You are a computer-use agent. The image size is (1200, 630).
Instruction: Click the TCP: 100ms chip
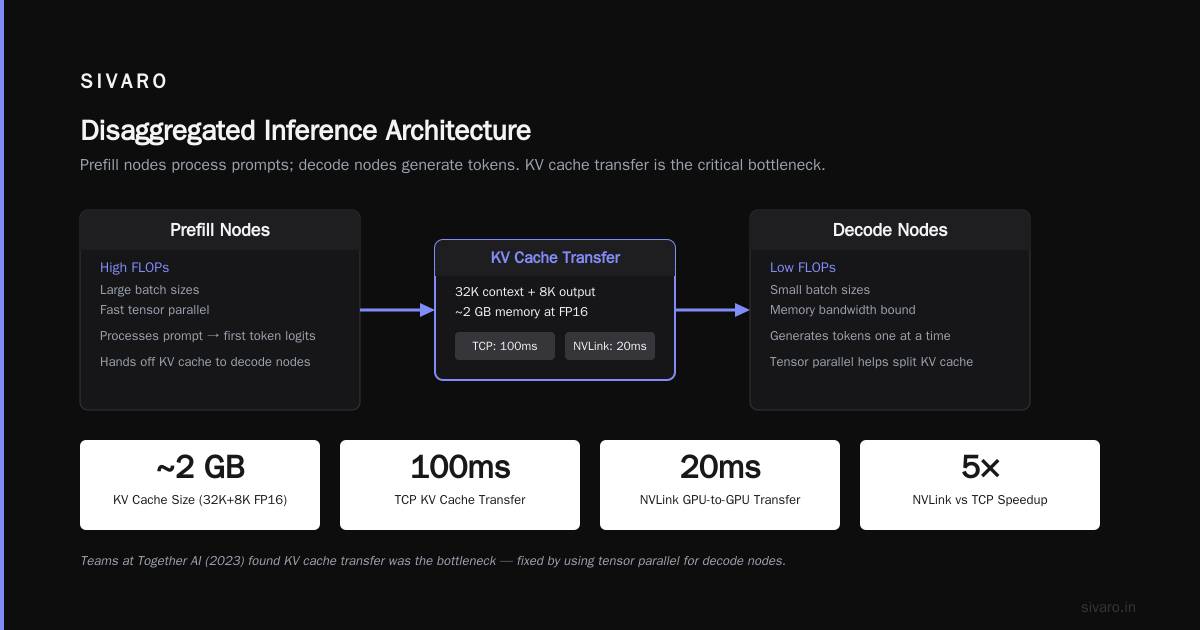[505, 346]
